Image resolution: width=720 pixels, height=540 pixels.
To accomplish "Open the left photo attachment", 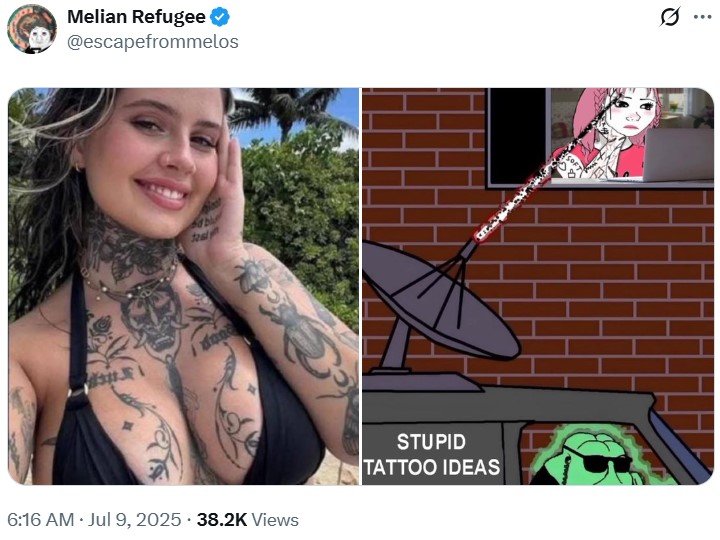I will [183, 286].
